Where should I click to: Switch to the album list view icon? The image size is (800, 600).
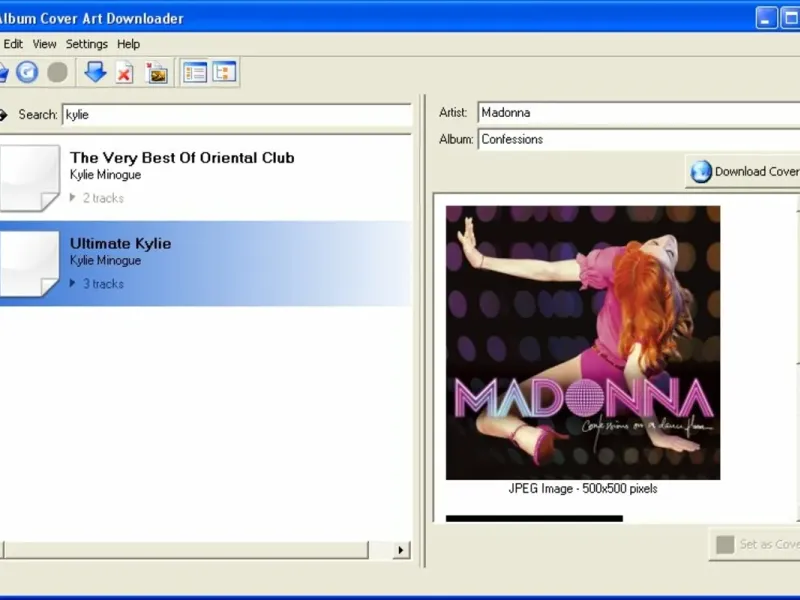coord(195,72)
